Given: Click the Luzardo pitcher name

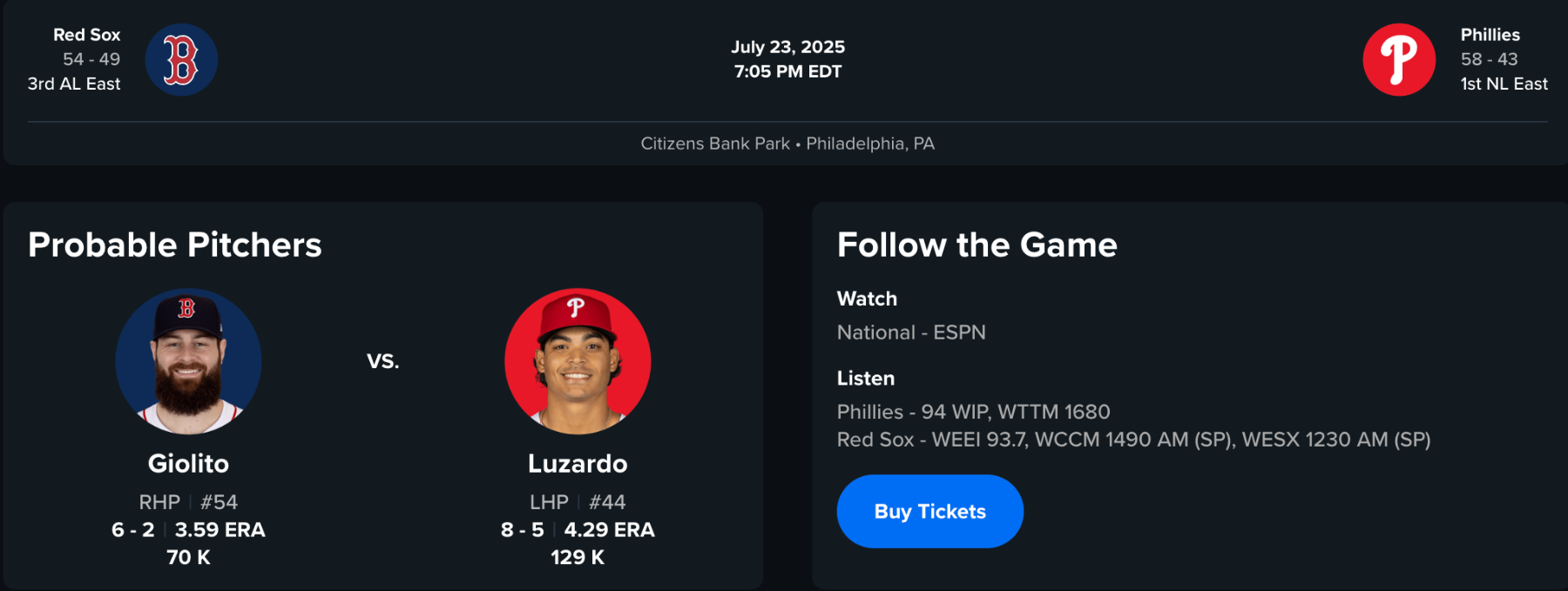Looking at the screenshot, I should pyautogui.click(x=578, y=464).
